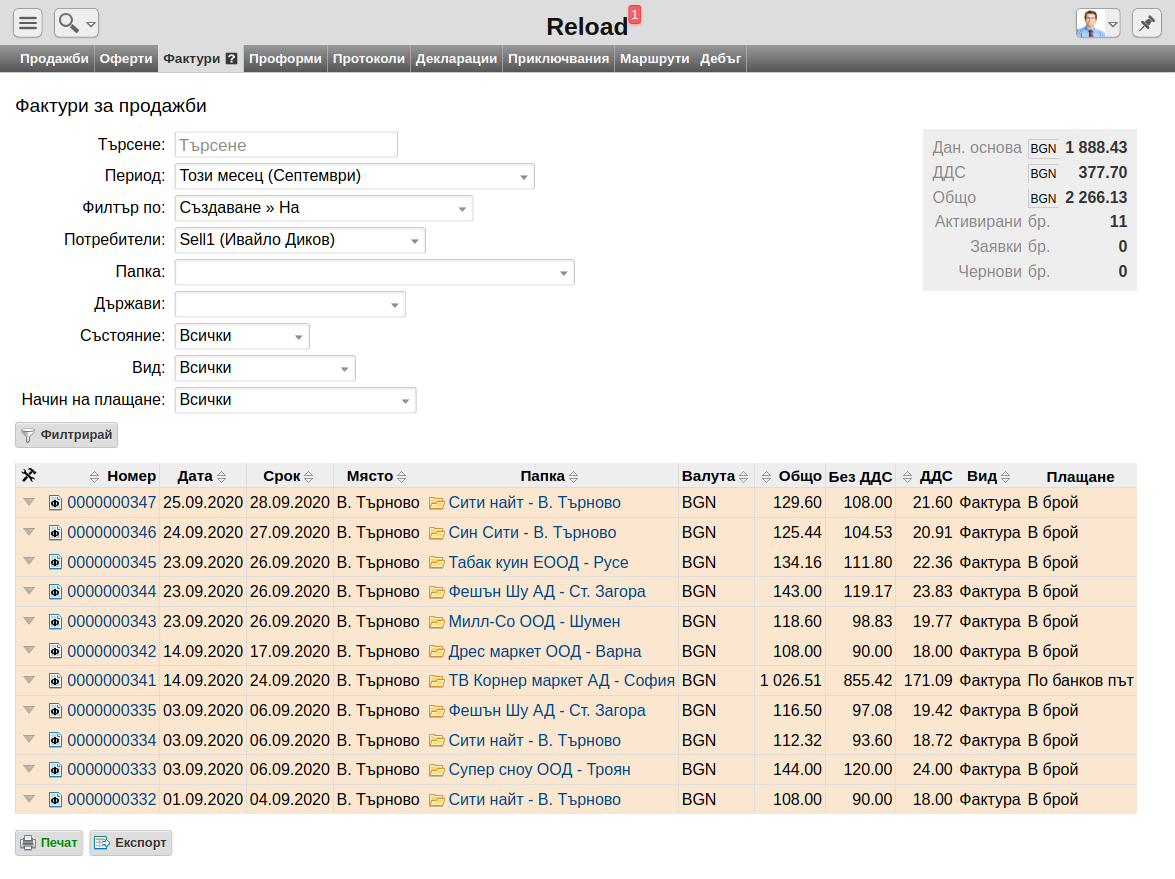Open the Потребители dropdown
Viewport: 1175px width, 879px height.
pyautogui.click(x=300, y=240)
